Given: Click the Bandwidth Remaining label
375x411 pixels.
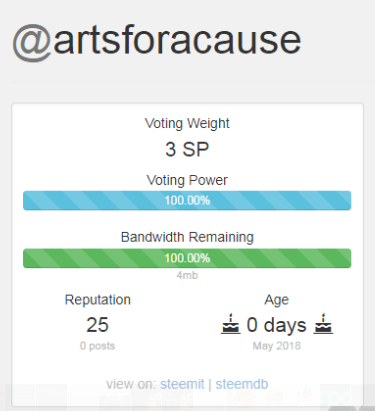Looking at the screenshot, I should [187, 237].
